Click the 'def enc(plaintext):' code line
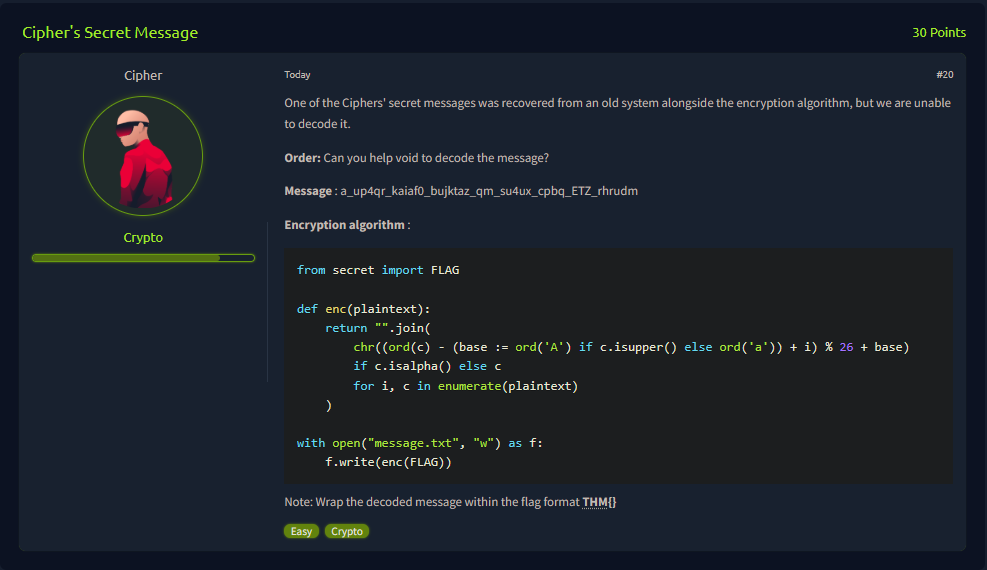Image resolution: width=987 pixels, height=570 pixels. tap(363, 309)
